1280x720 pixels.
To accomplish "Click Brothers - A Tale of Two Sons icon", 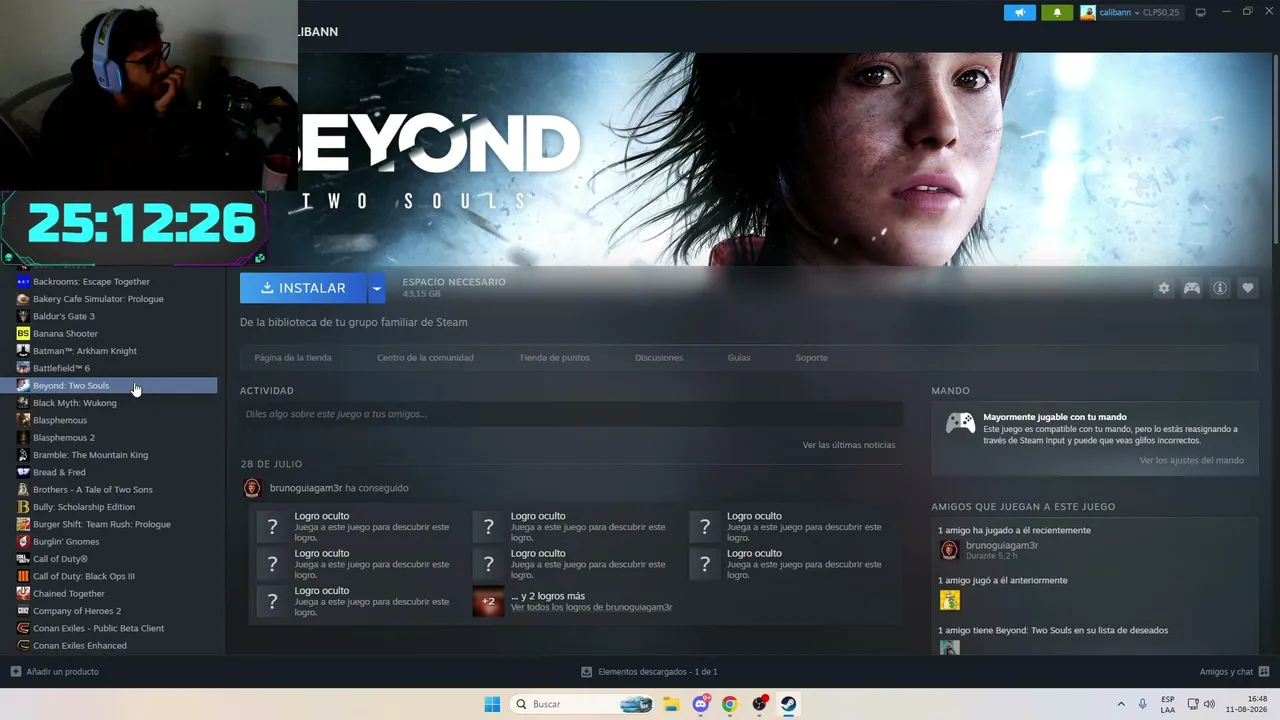I will [23, 489].
